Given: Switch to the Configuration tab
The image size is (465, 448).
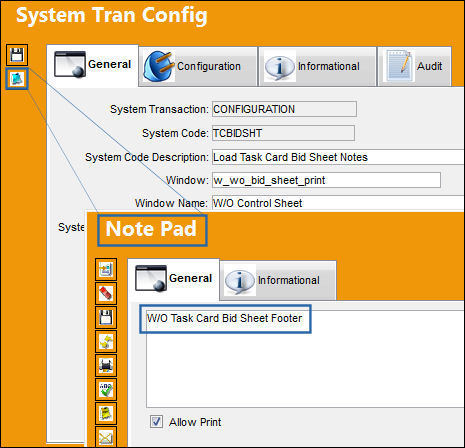Looking at the screenshot, I should pos(198,67).
